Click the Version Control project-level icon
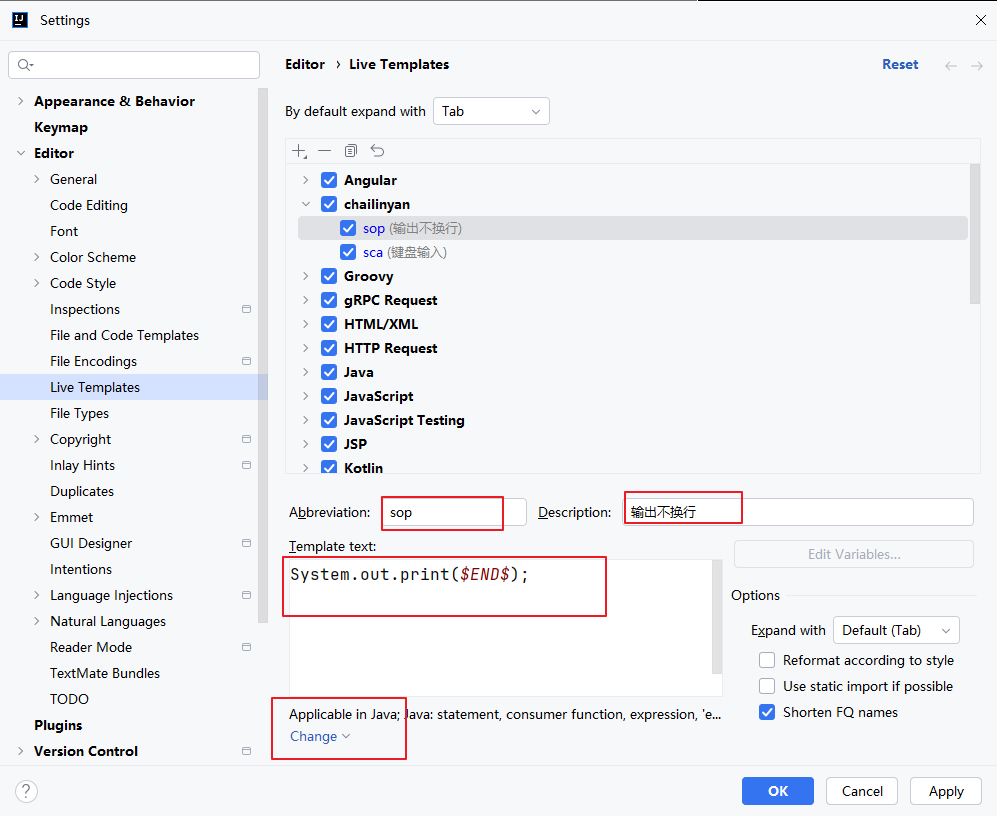 tap(247, 751)
